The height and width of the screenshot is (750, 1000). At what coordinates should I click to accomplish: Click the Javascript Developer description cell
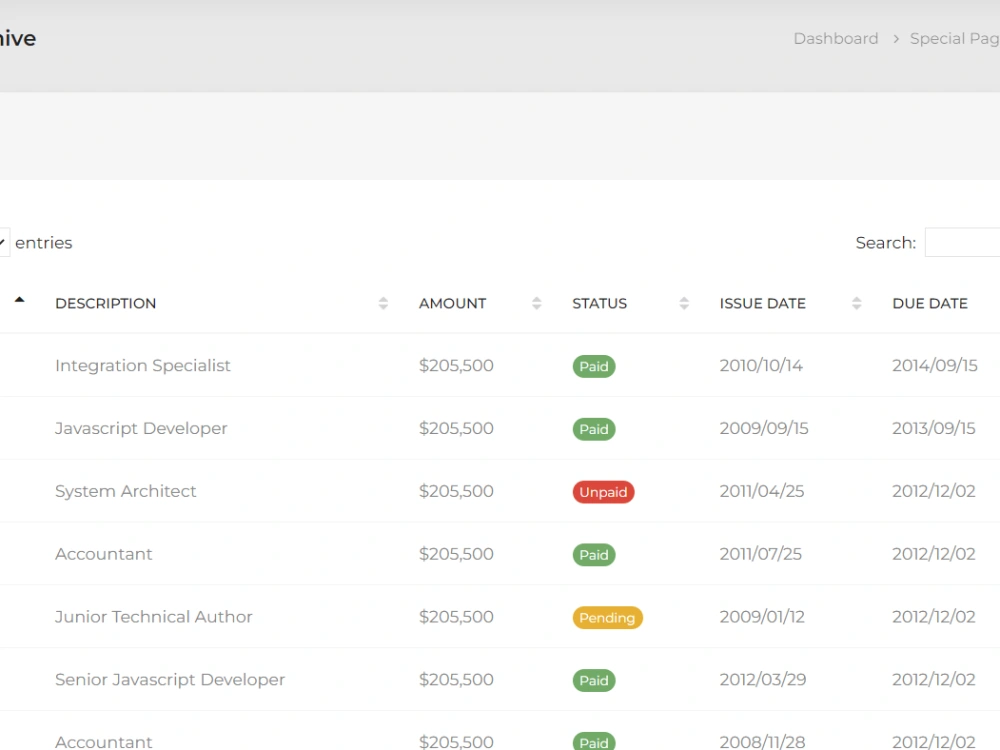pos(140,428)
